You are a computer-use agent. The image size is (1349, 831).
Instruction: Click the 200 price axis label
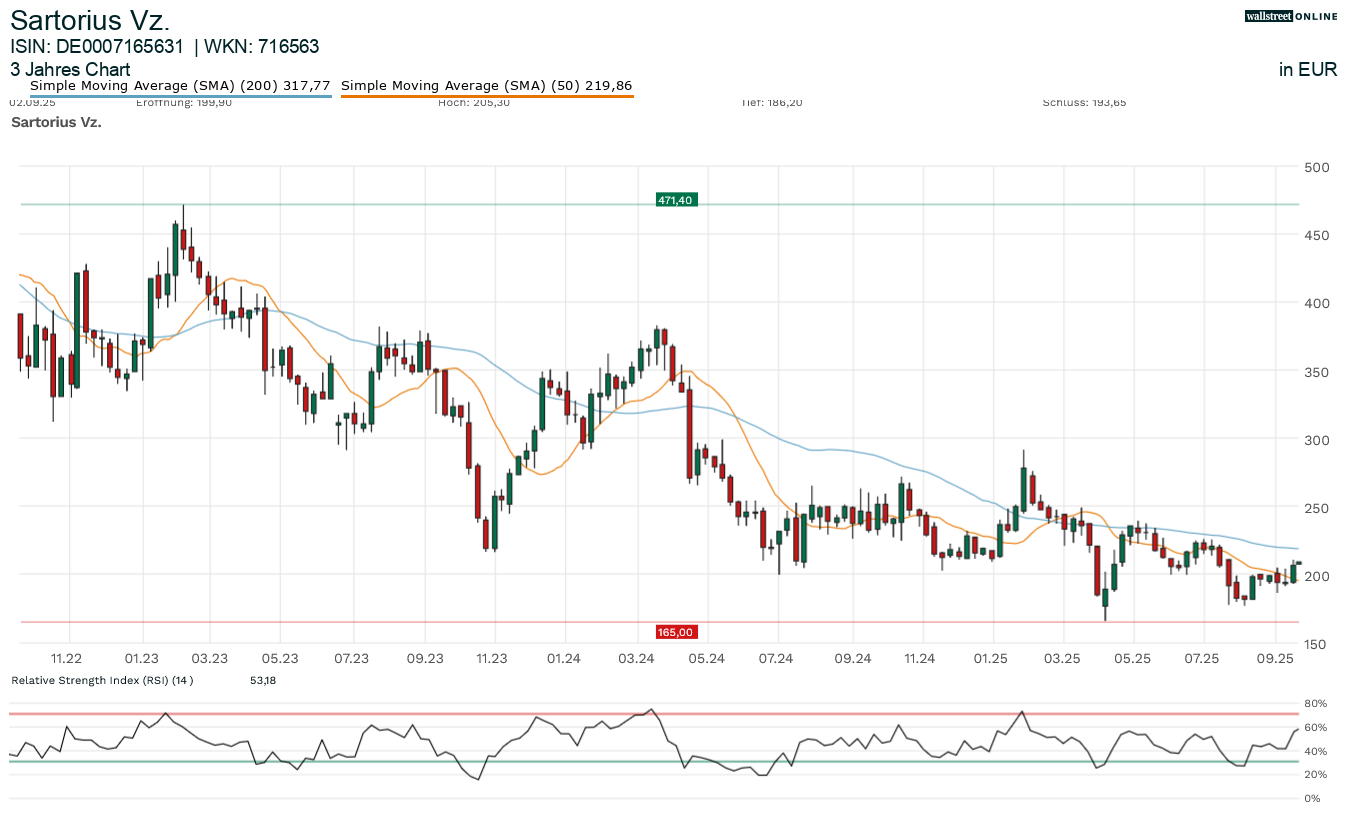click(1317, 576)
